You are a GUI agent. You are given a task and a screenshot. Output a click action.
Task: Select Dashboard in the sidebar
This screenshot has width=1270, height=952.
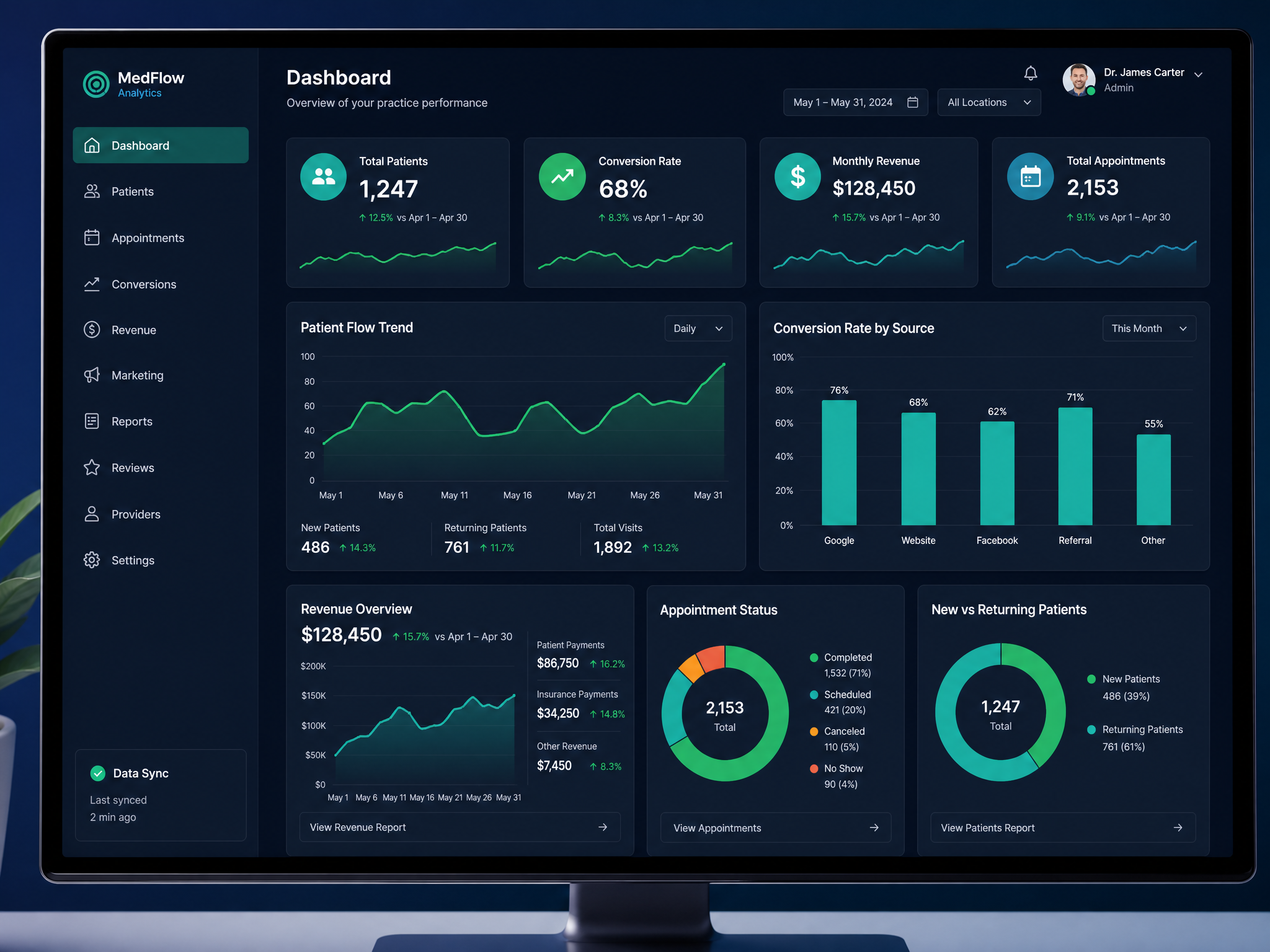[x=161, y=146]
